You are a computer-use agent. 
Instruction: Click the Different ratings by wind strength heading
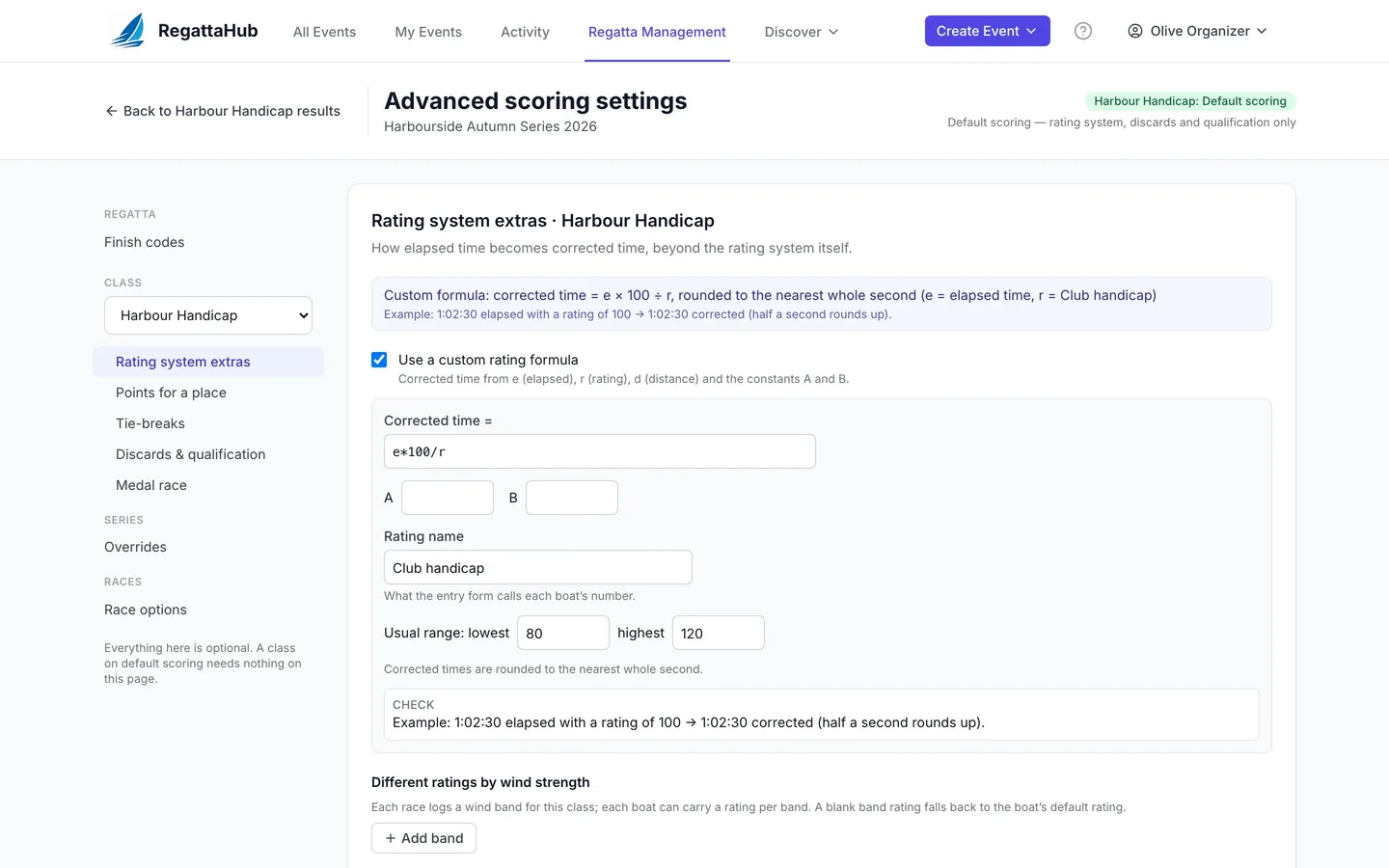pos(480,782)
